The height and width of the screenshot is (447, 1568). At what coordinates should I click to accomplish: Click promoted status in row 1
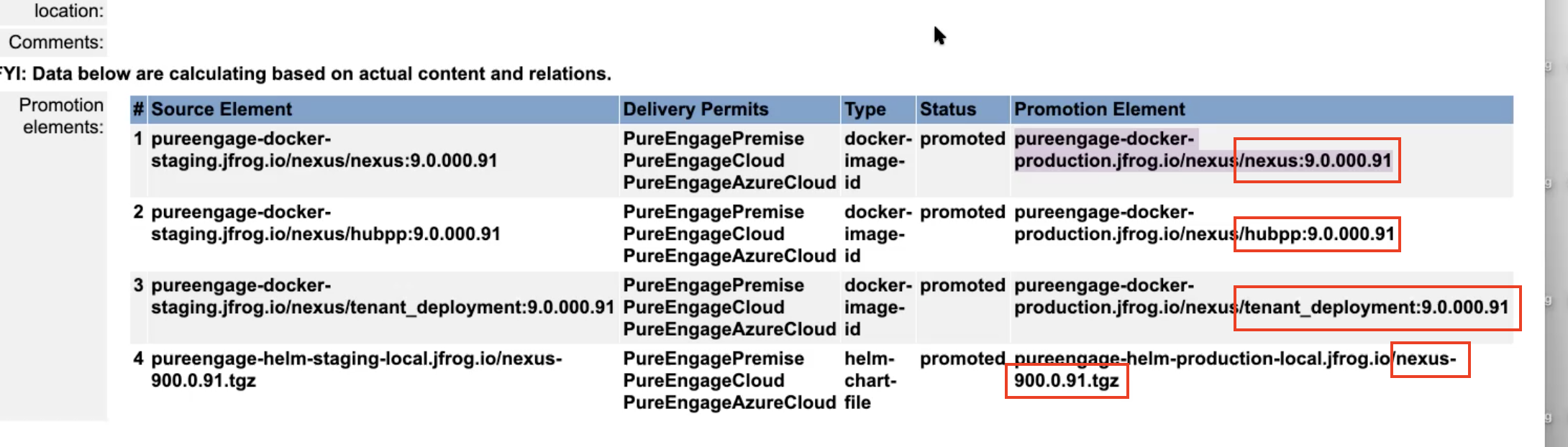pyautogui.click(x=962, y=139)
